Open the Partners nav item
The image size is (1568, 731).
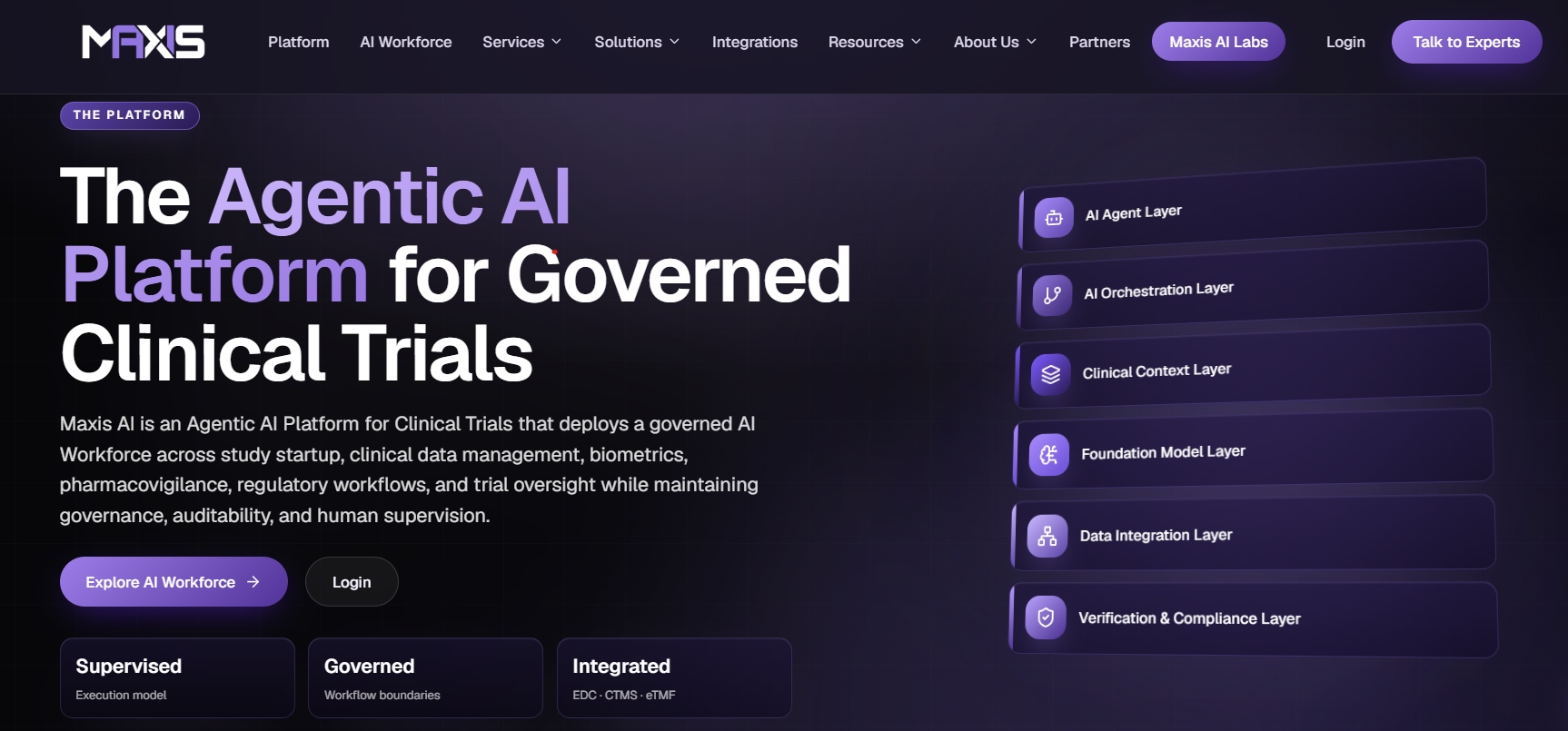pyautogui.click(x=1099, y=42)
